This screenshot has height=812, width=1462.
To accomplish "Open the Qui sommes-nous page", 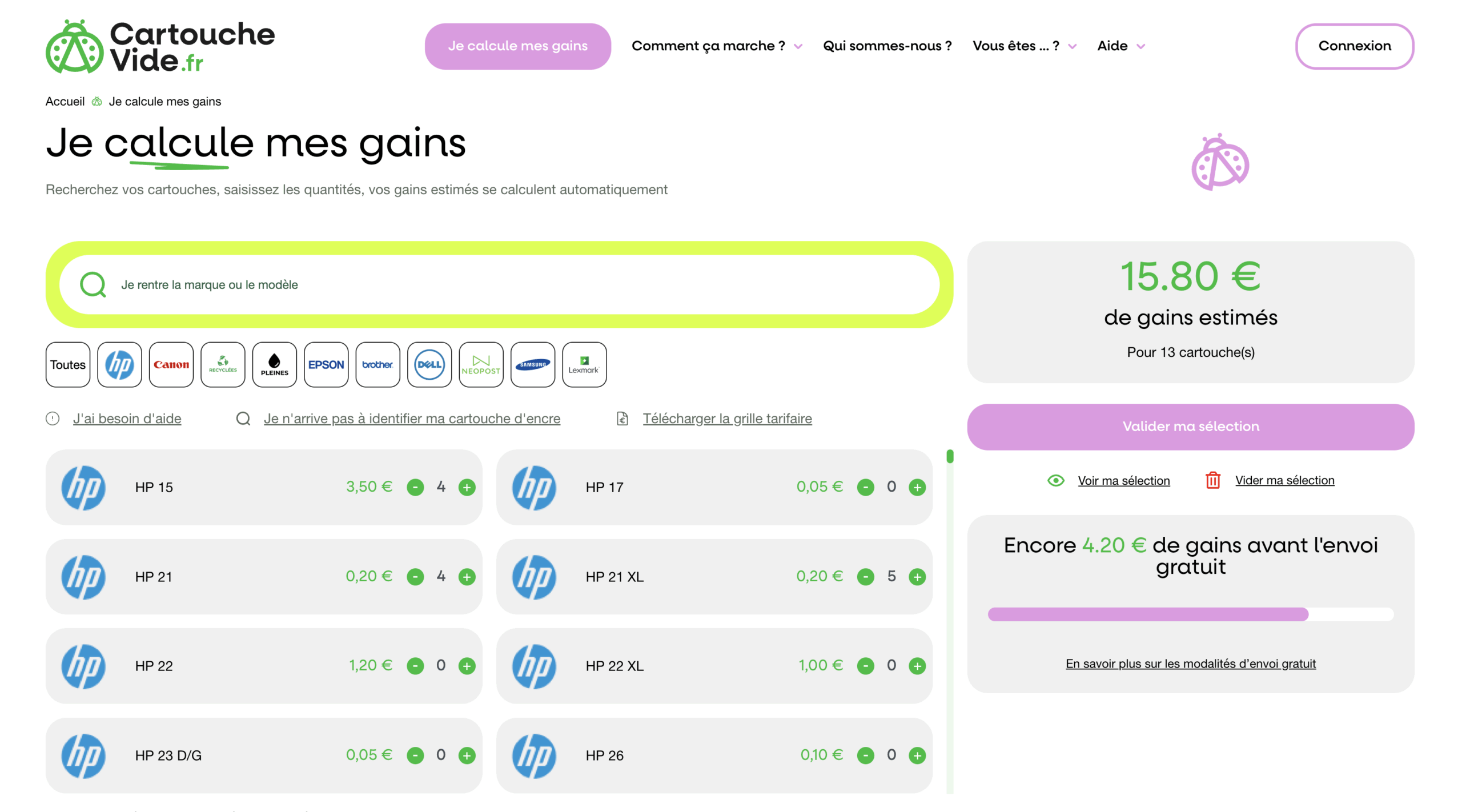I will 886,46.
